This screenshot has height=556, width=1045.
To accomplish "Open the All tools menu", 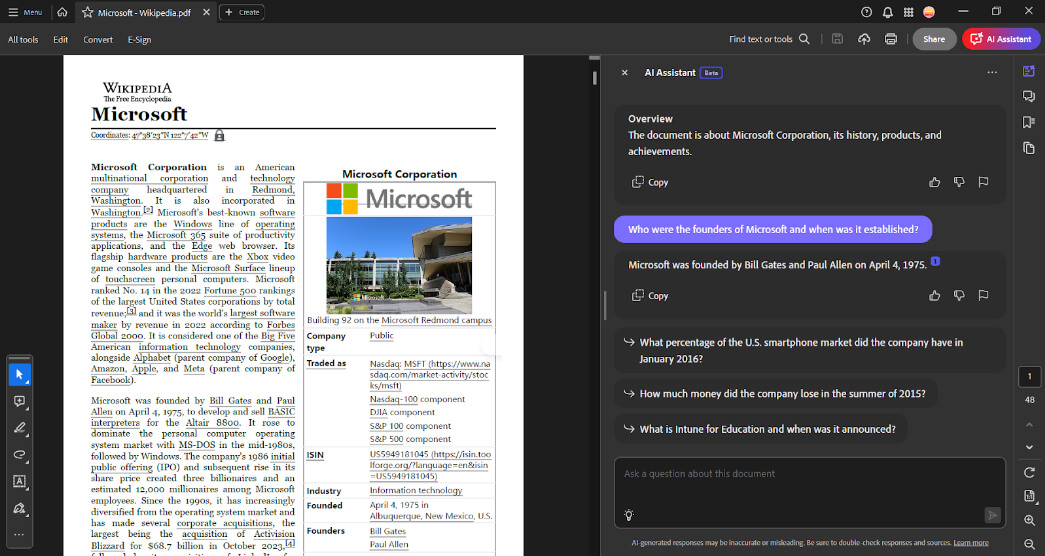I will click(x=23, y=39).
